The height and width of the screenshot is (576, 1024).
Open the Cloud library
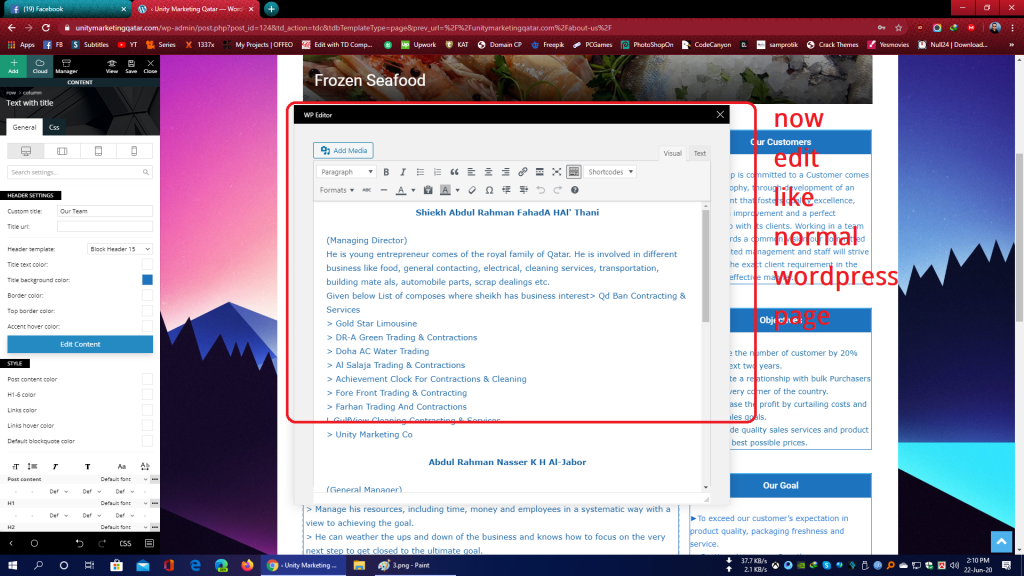coord(40,66)
